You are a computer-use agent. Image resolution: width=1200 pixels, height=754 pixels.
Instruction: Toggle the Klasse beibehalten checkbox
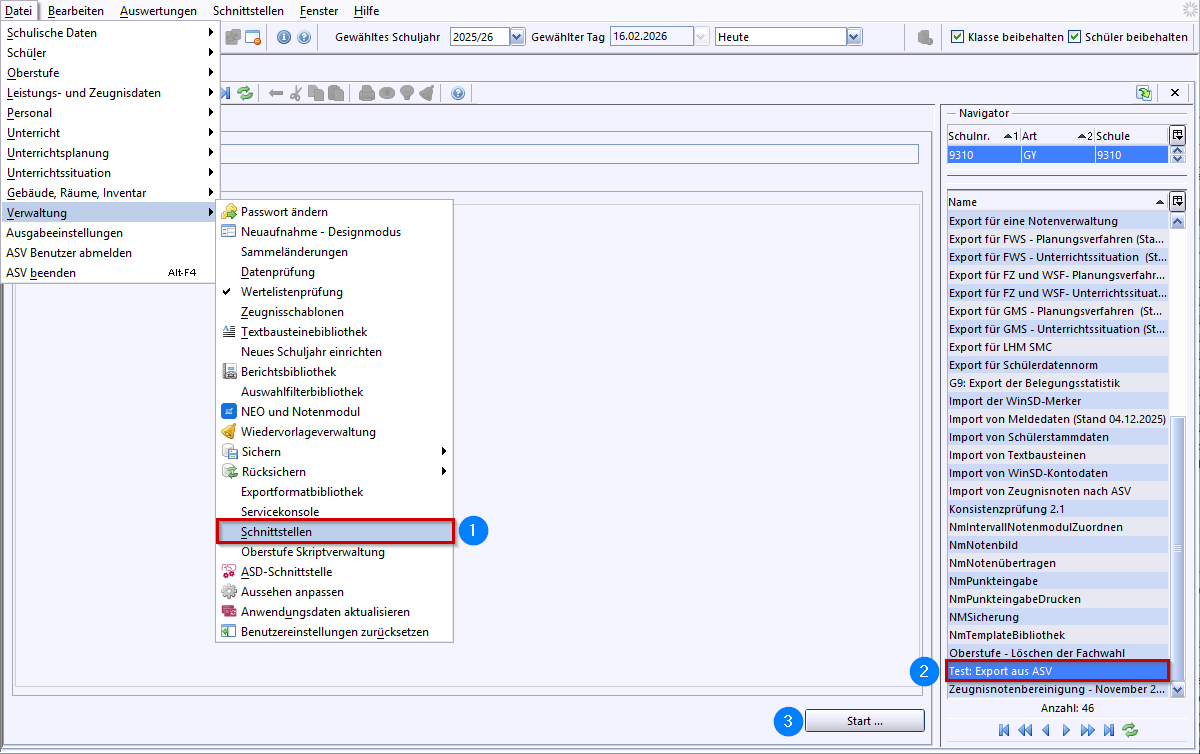point(958,37)
